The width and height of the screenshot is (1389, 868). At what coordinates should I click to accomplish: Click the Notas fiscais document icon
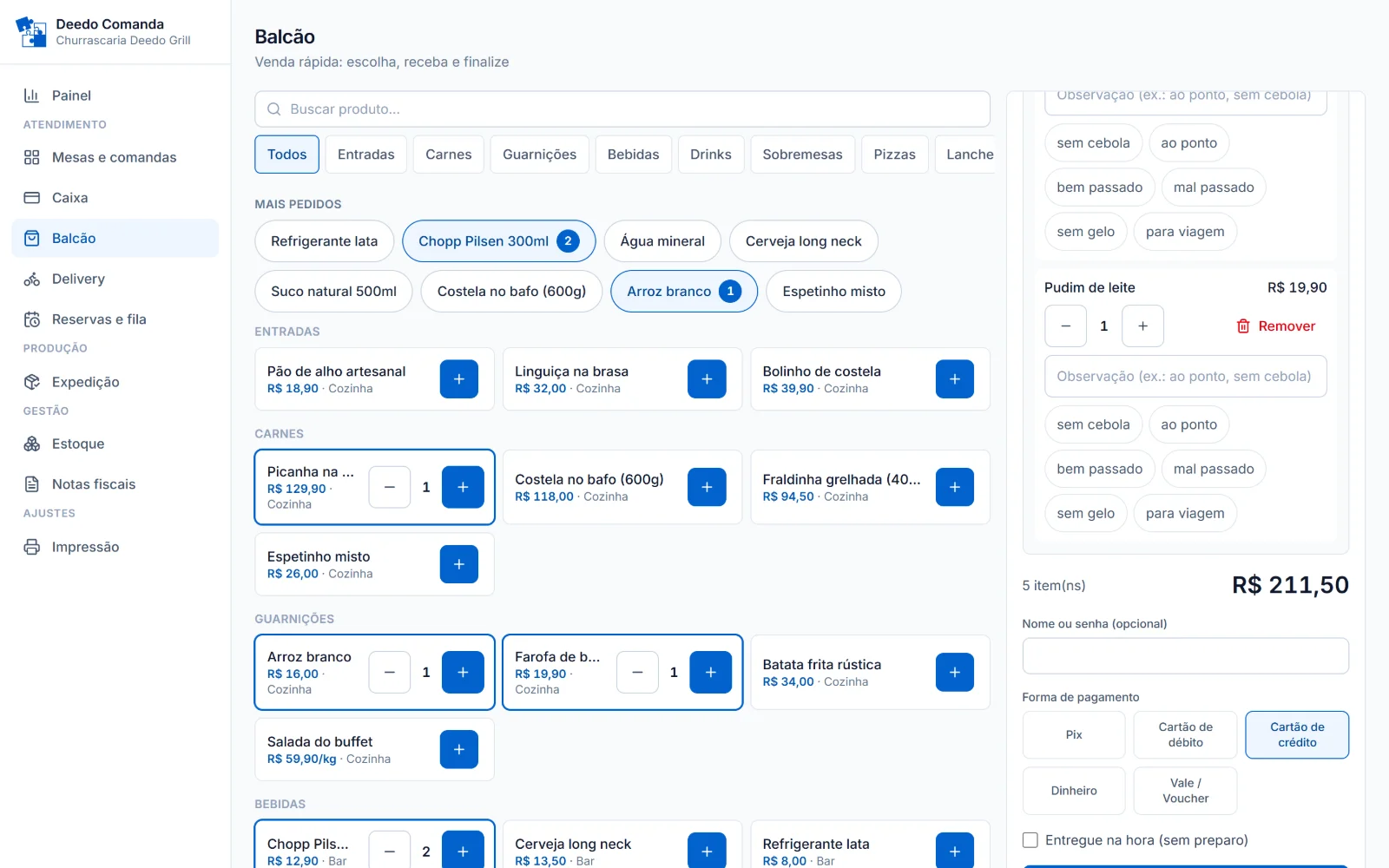pyautogui.click(x=32, y=484)
